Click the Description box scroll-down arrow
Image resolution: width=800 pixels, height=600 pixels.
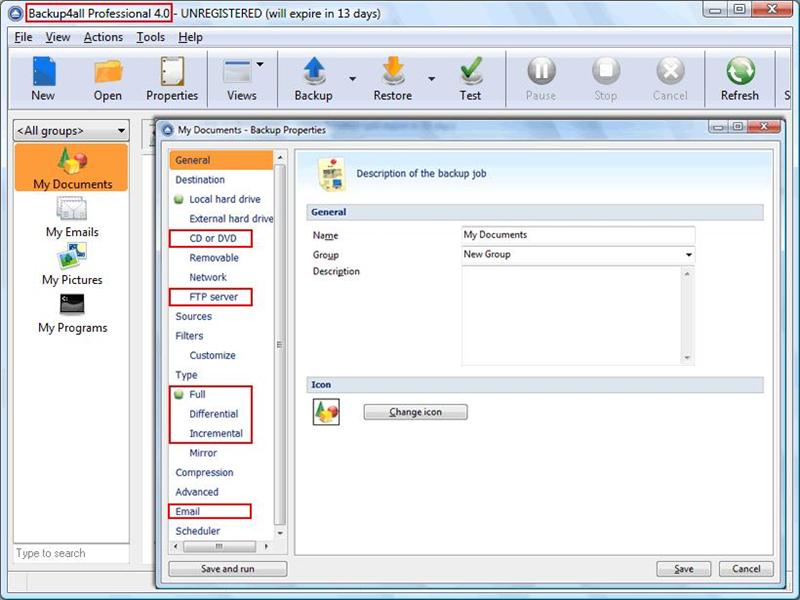687,358
